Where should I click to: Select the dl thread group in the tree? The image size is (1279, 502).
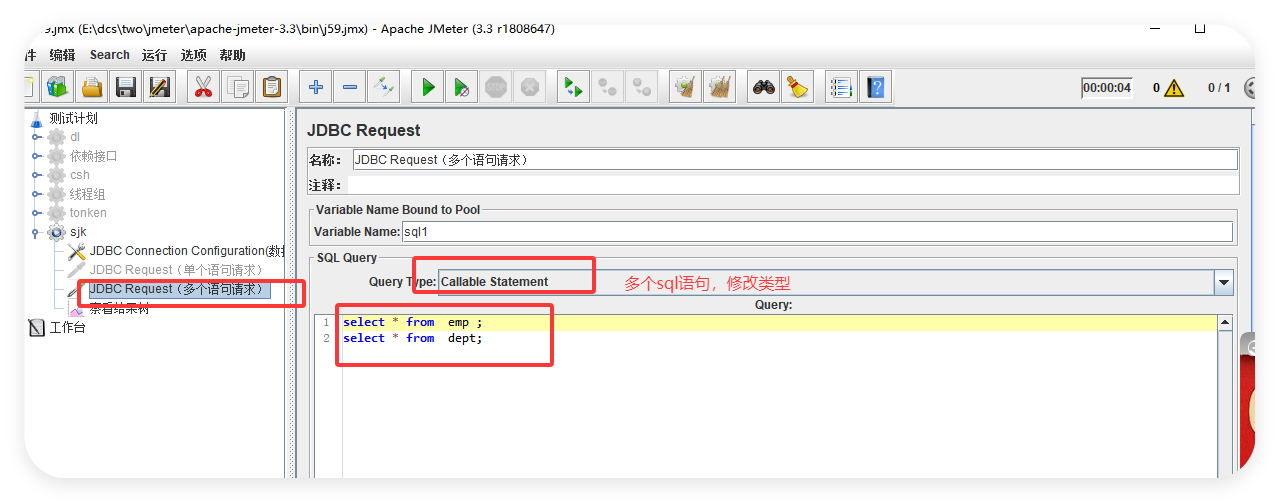point(75,137)
